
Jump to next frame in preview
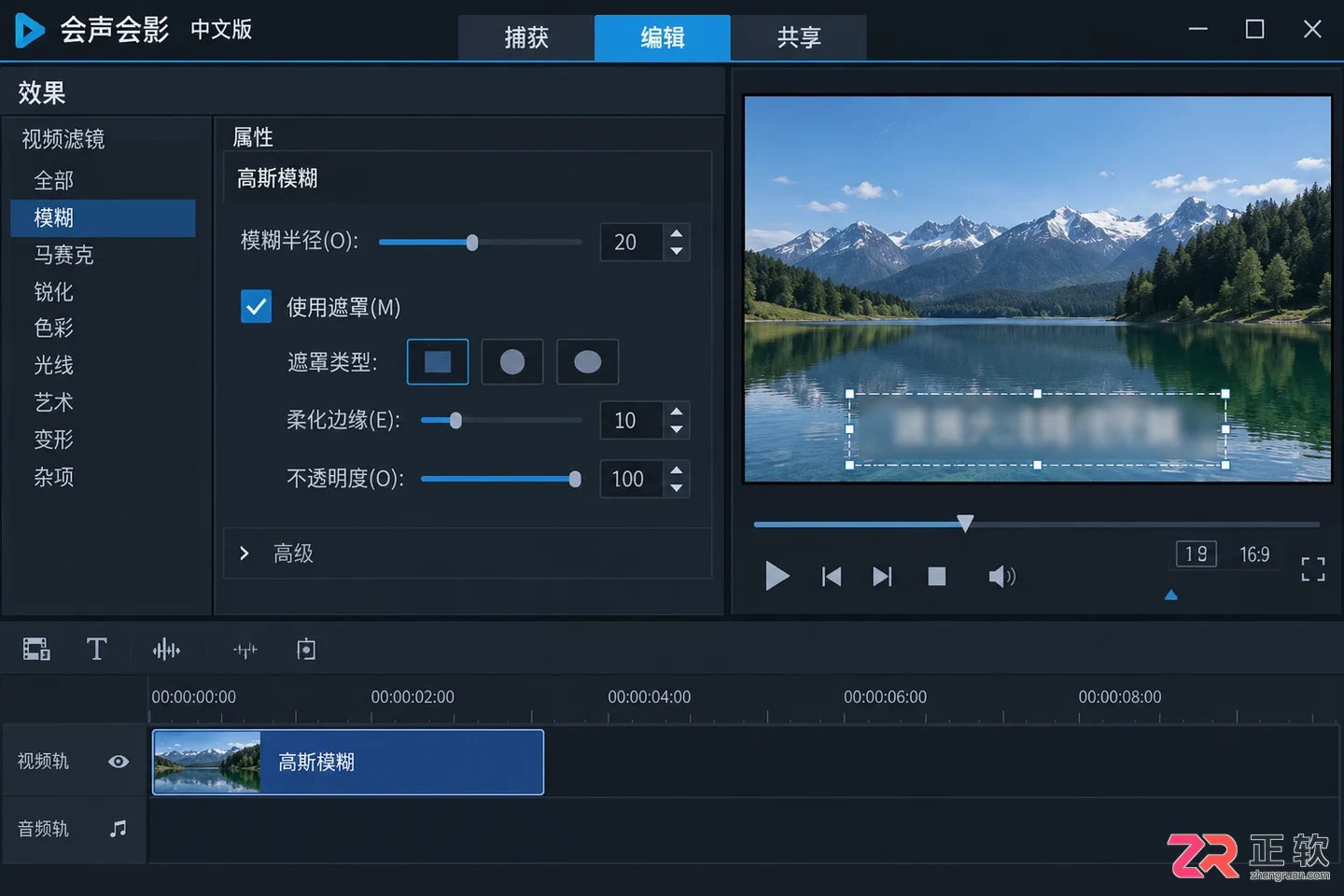point(882,577)
